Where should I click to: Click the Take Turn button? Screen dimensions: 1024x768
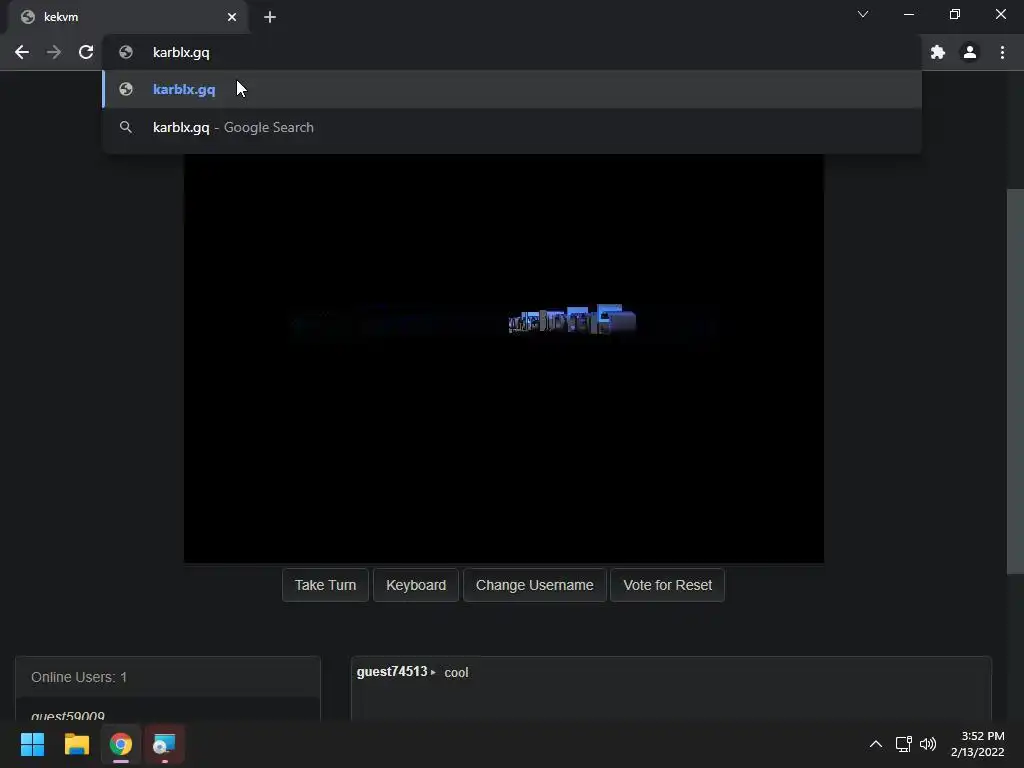325,585
